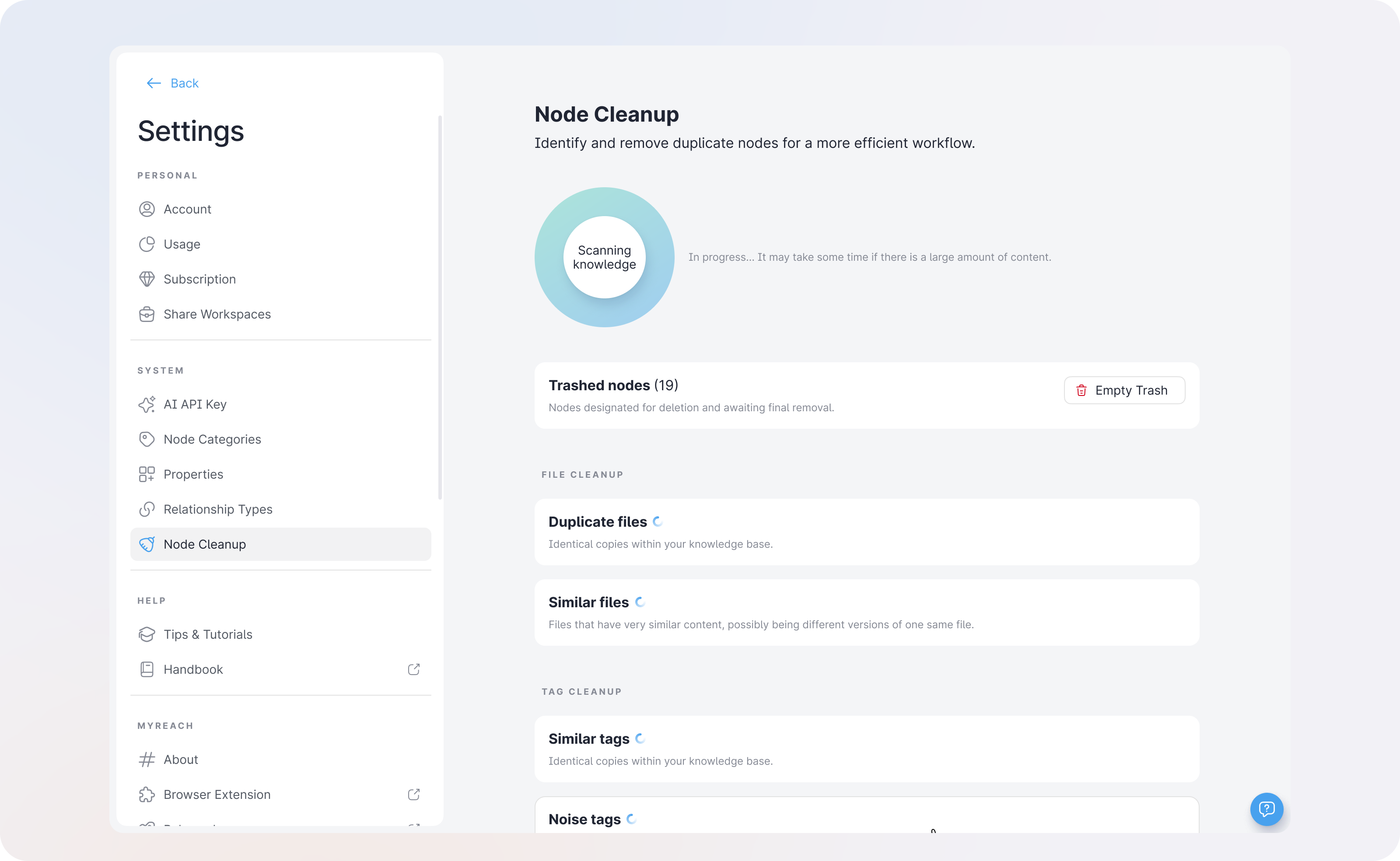Select Node Cleanup in the sidebar
This screenshot has width=1400, height=861.
281,544
